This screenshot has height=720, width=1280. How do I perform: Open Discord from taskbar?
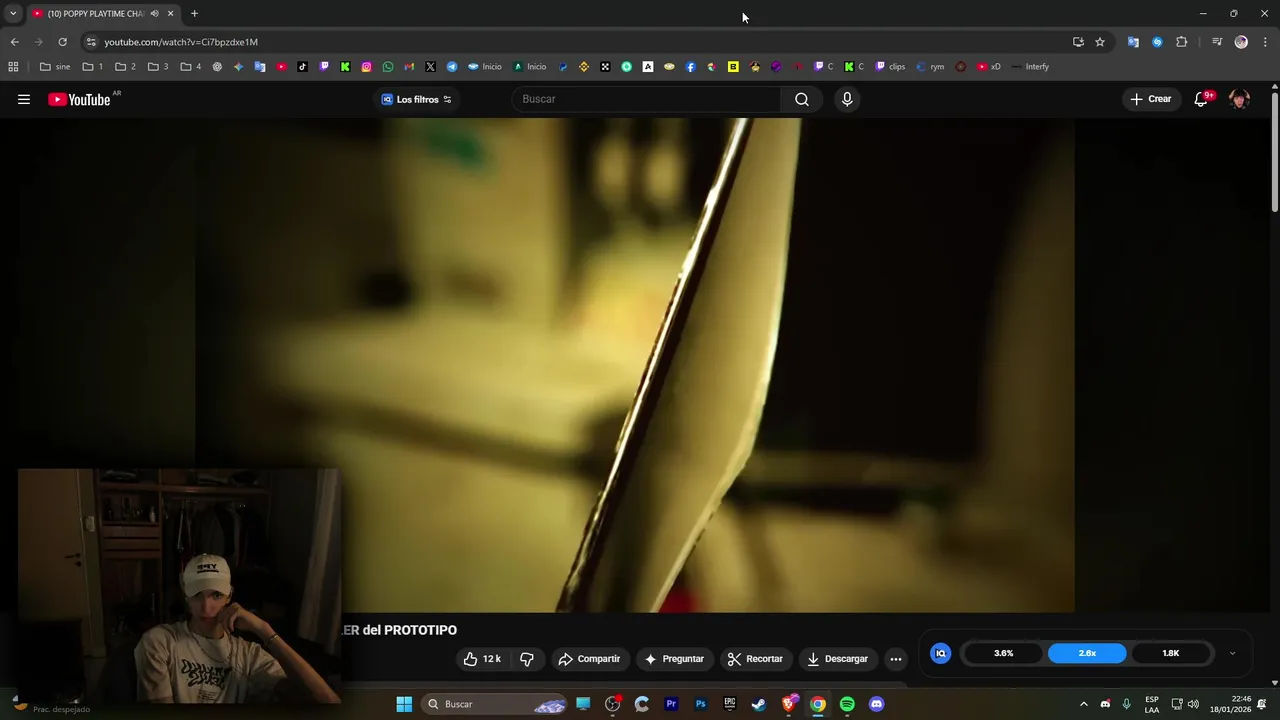[x=877, y=704]
